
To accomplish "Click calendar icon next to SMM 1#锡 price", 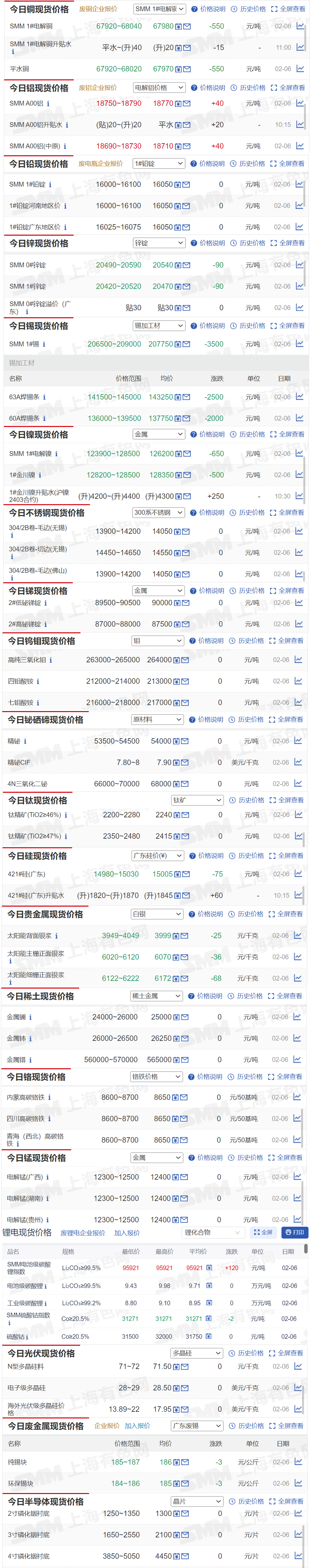I will click(178, 344).
